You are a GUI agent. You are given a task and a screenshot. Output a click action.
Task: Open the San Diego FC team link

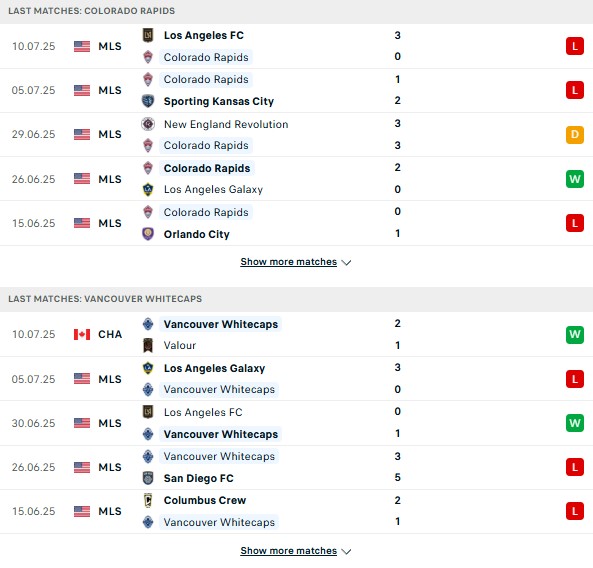coord(199,478)
